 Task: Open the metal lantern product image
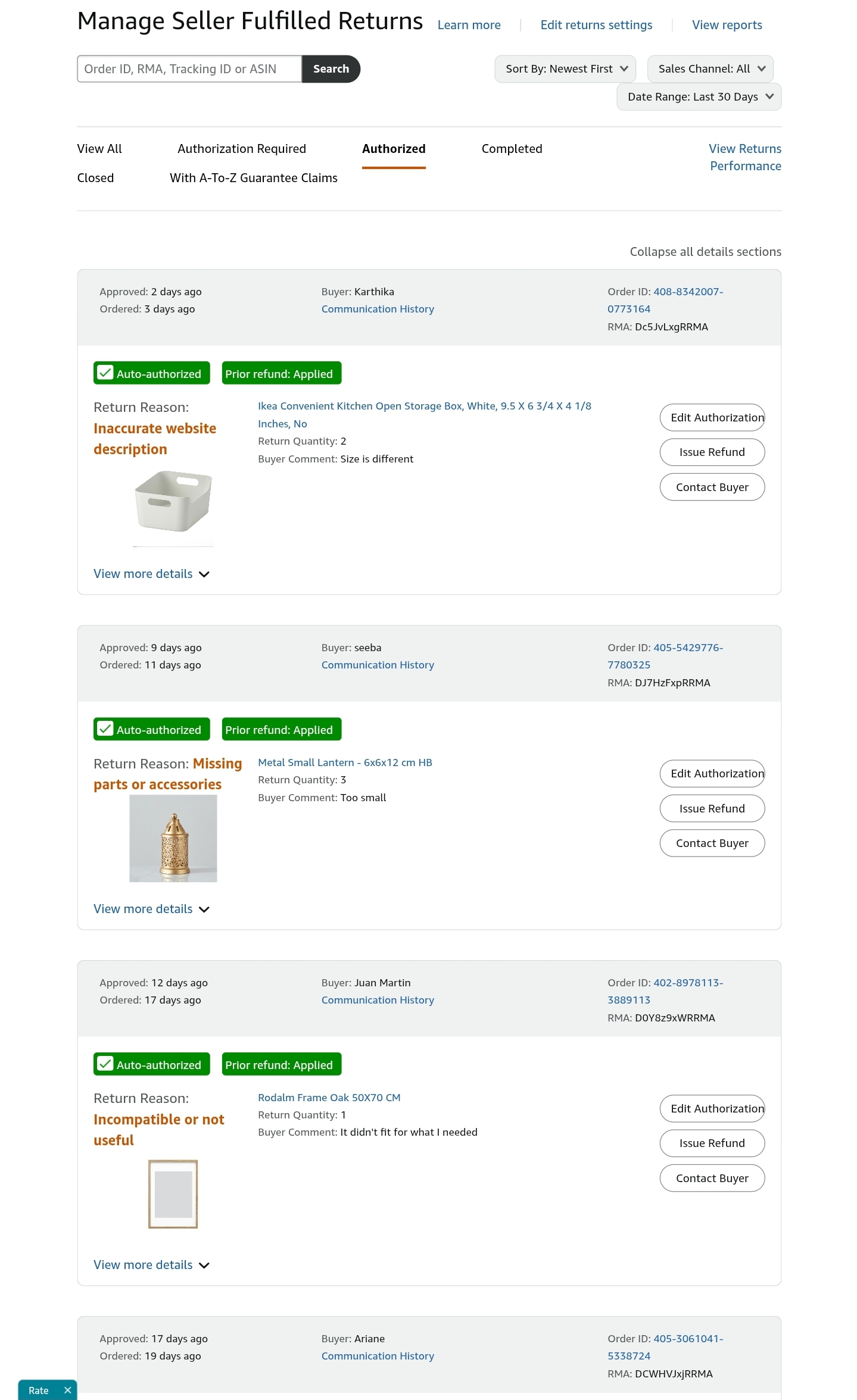173,838
